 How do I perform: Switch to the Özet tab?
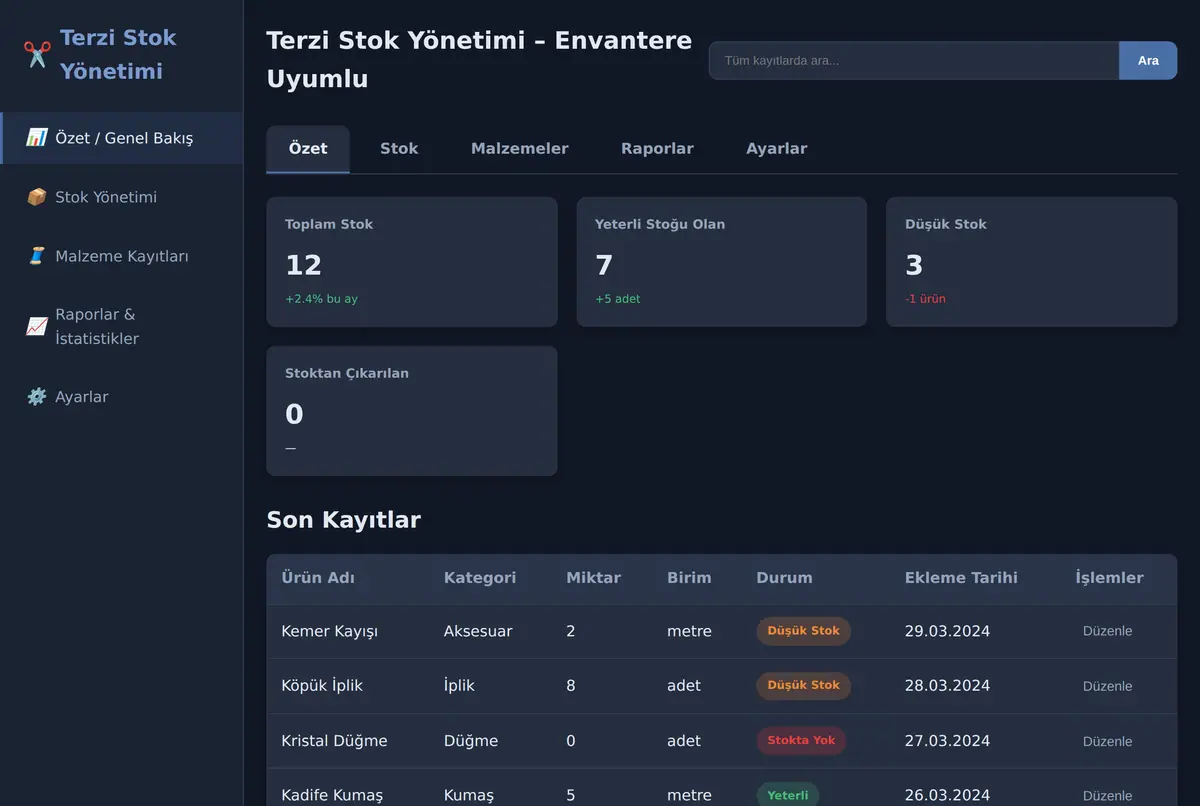(x=308, y=149)
